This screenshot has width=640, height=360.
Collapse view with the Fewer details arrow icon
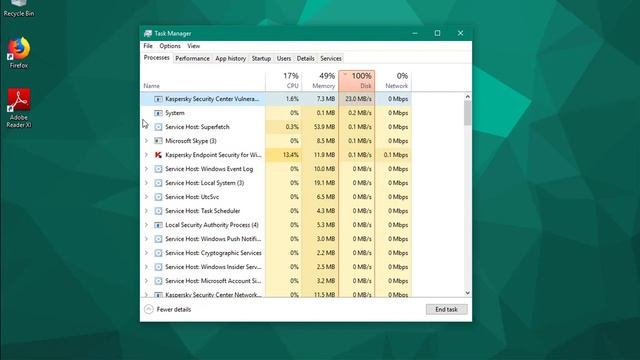click(x=149, y=309)
